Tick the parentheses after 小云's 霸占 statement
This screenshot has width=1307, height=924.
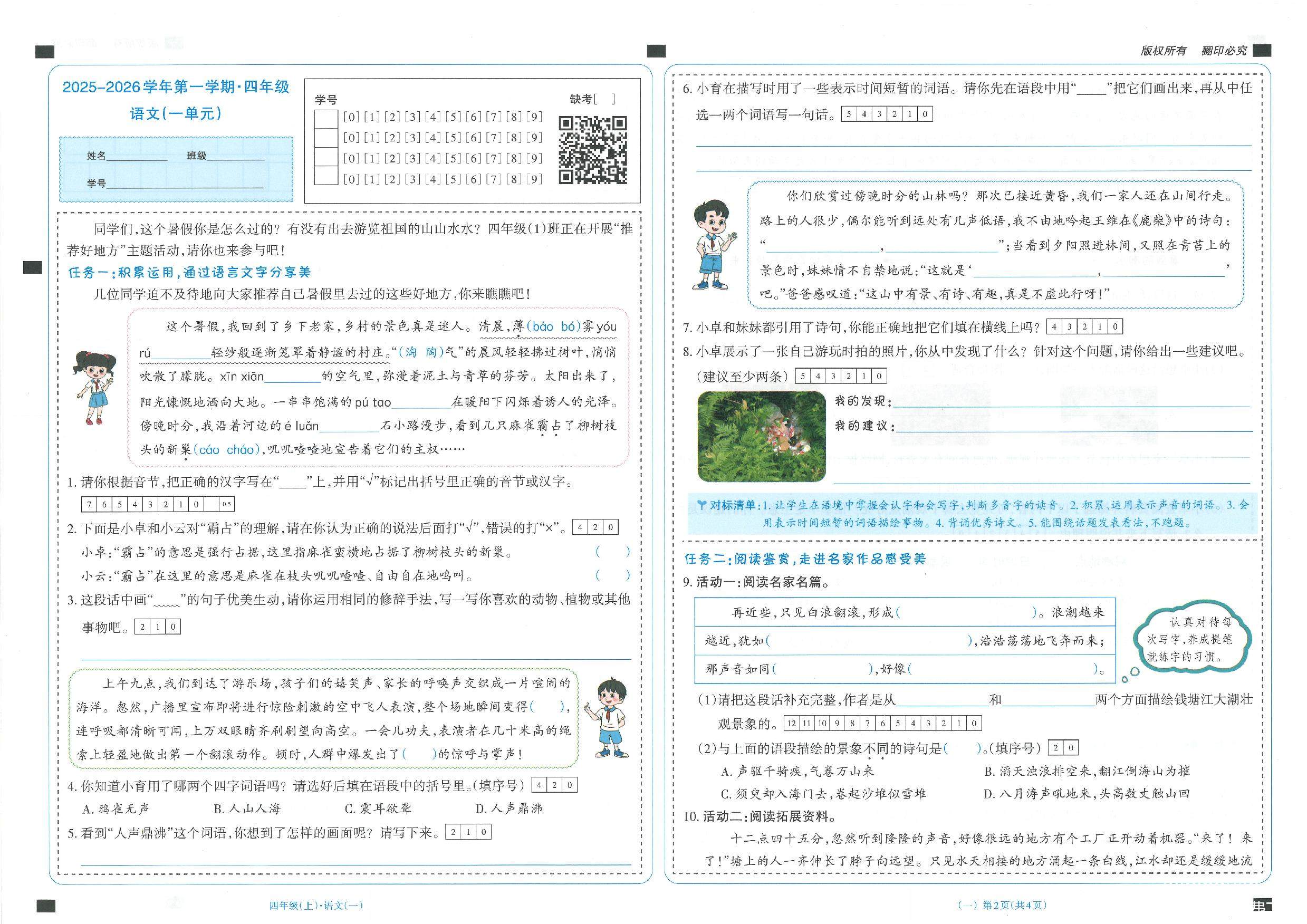click(612, 575)
